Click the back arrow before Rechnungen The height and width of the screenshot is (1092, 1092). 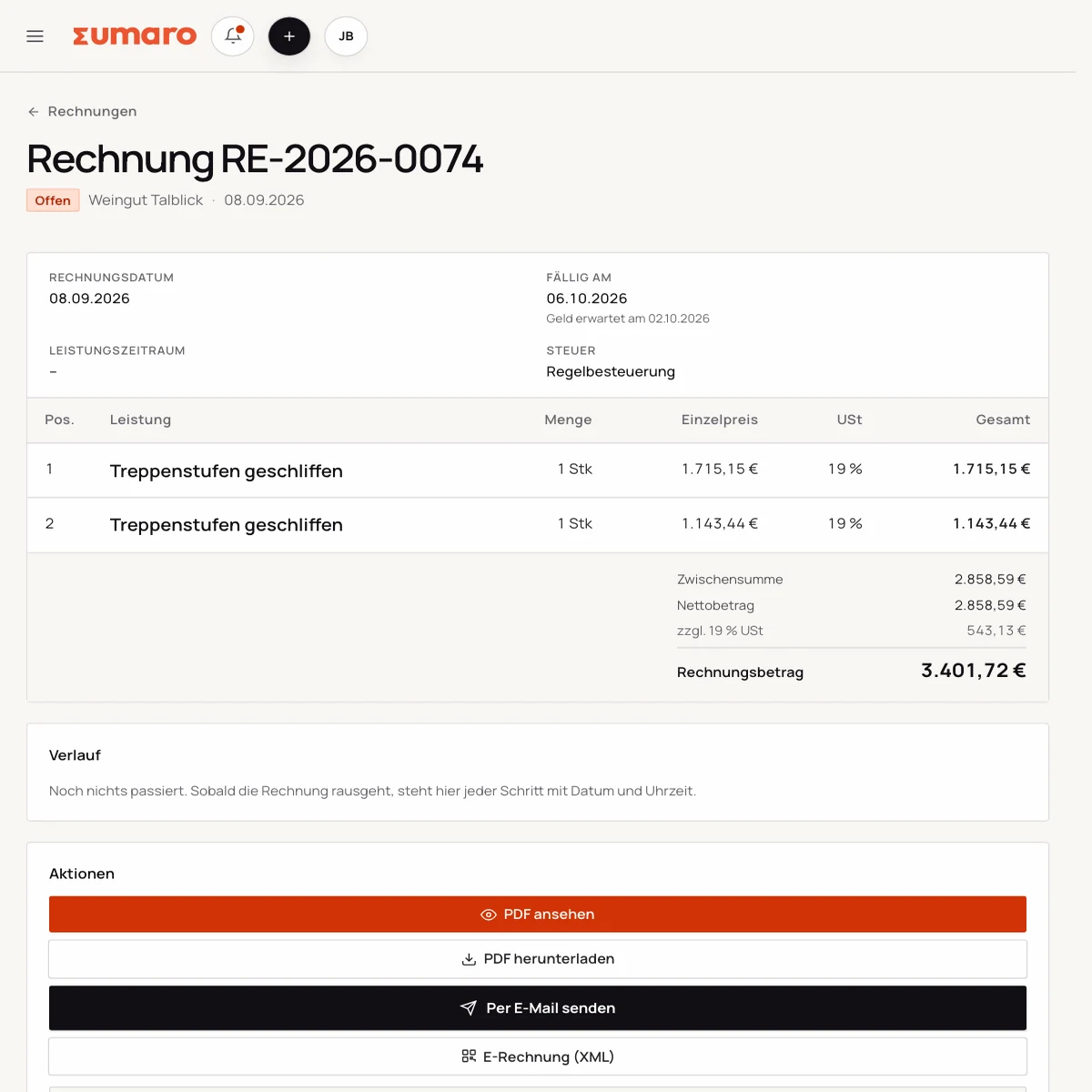coord(34,111)
